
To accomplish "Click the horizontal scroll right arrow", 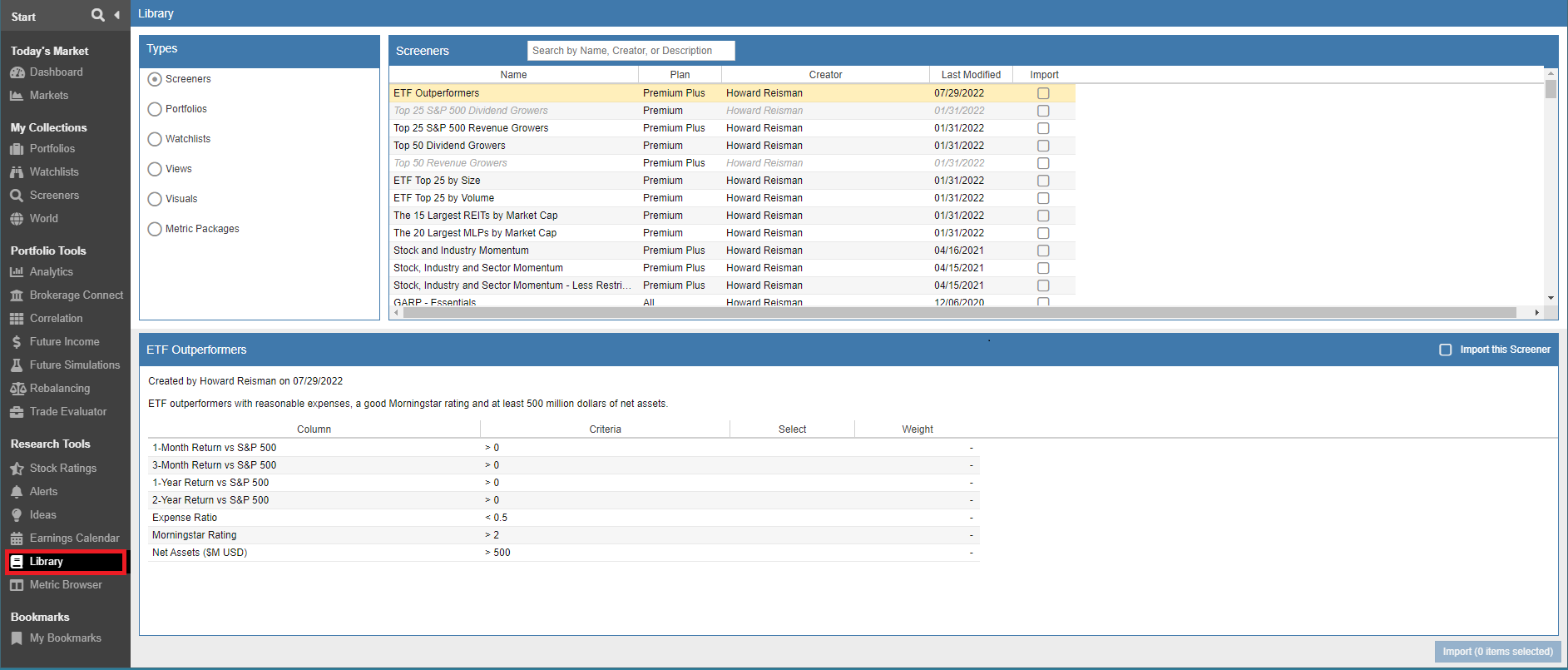I will pyautogui.click(x=1536, y=313).
